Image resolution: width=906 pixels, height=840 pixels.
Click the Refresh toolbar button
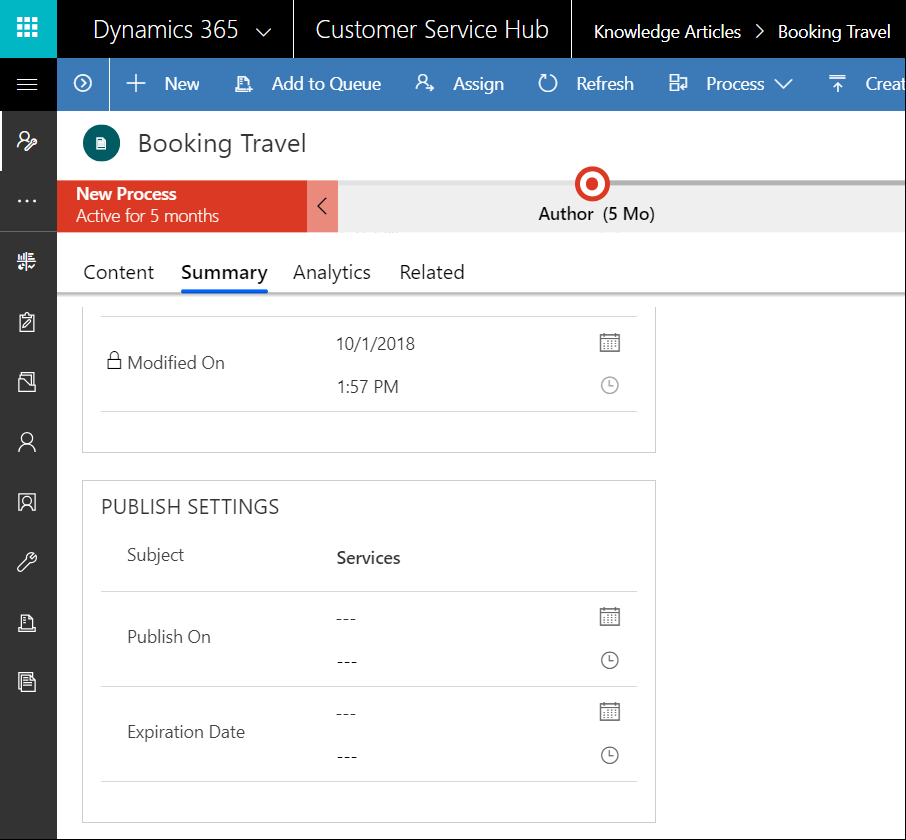pyautogui.click(x=586, y=84)
